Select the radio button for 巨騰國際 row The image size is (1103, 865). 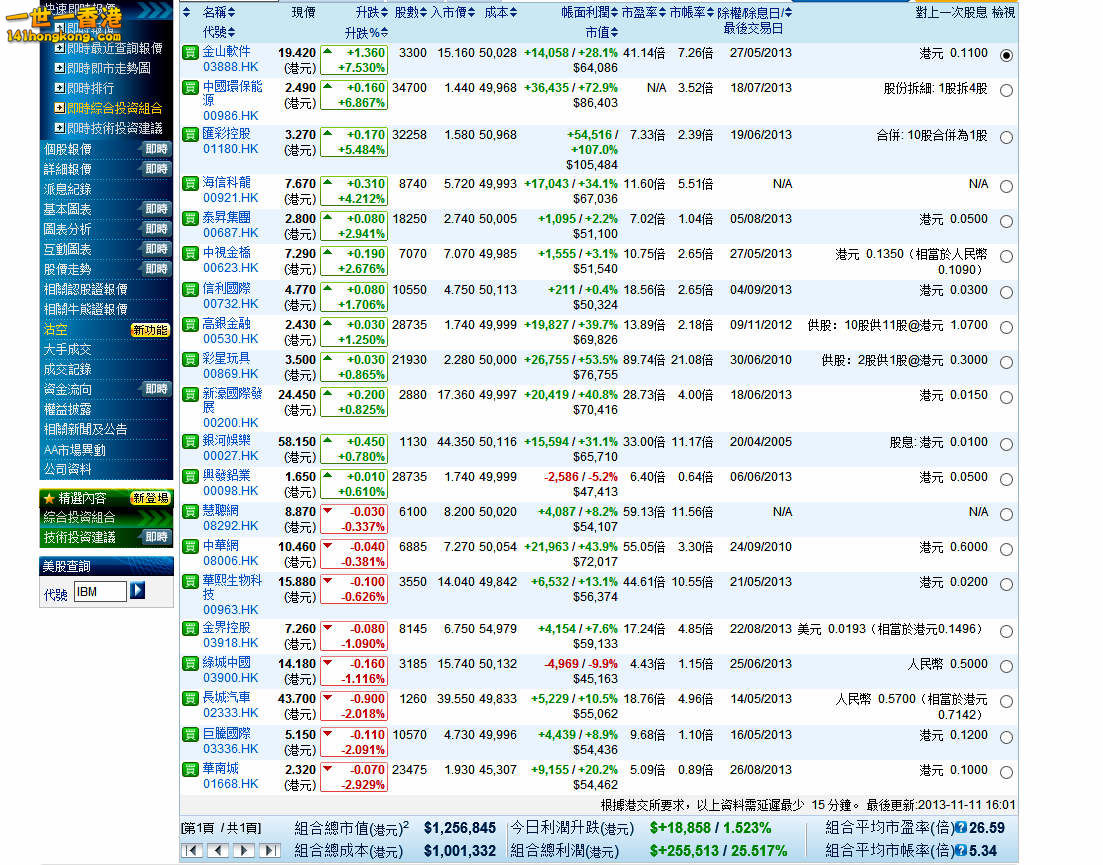click(x=1007, y=738)
